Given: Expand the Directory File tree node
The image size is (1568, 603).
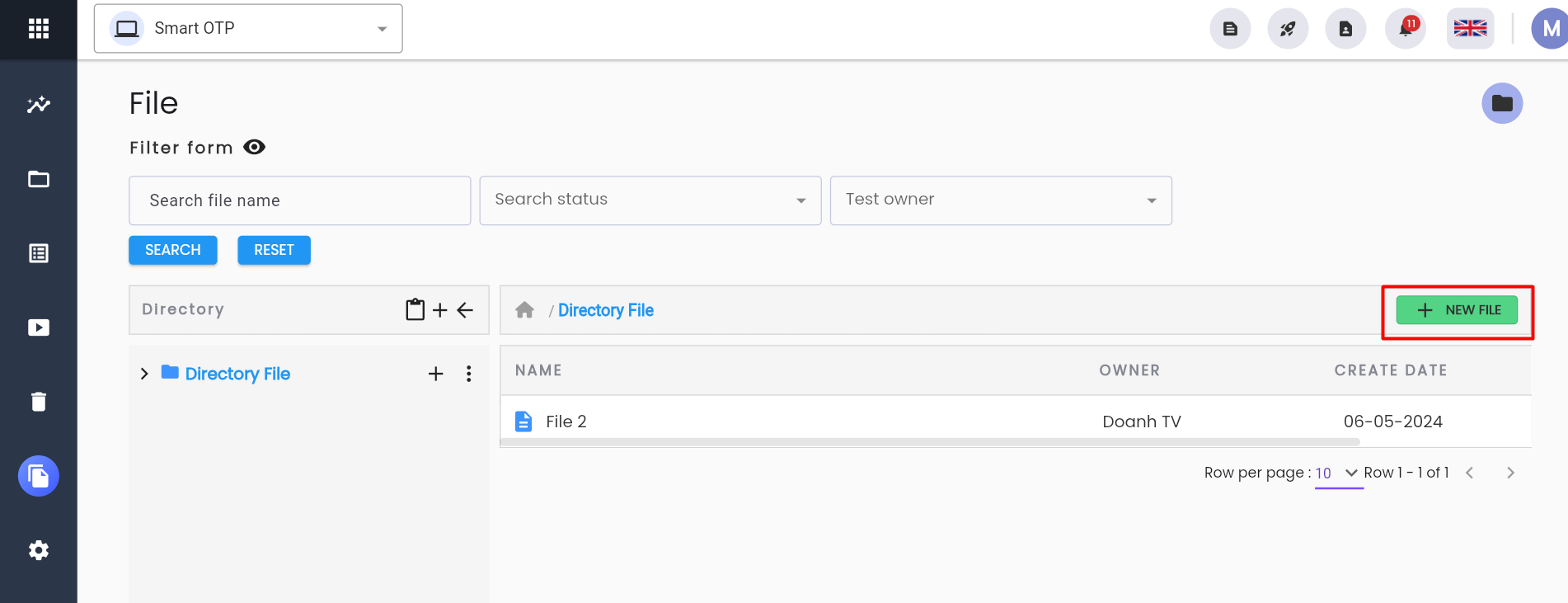Looking at the screenshot, I should 144,374.
